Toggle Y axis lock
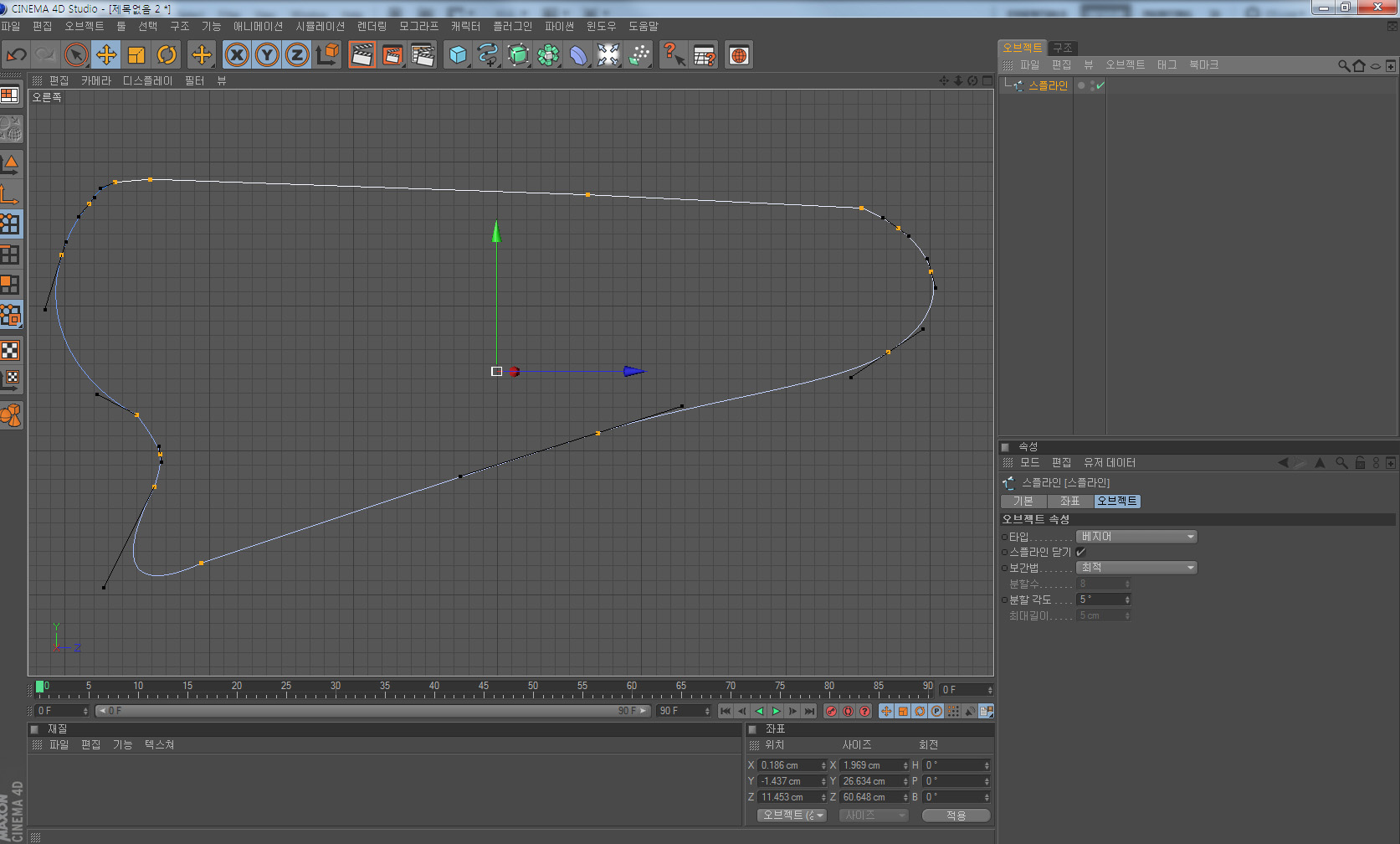This screenshot has height=844, width=1400. pos(267,55)
